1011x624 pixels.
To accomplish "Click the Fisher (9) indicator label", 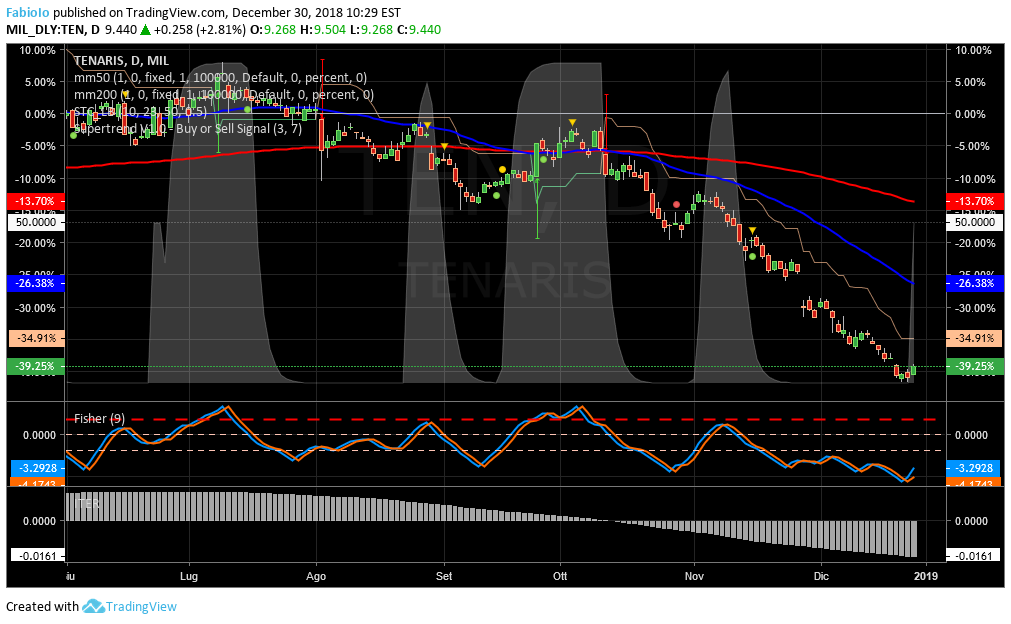I will point(99,419).
